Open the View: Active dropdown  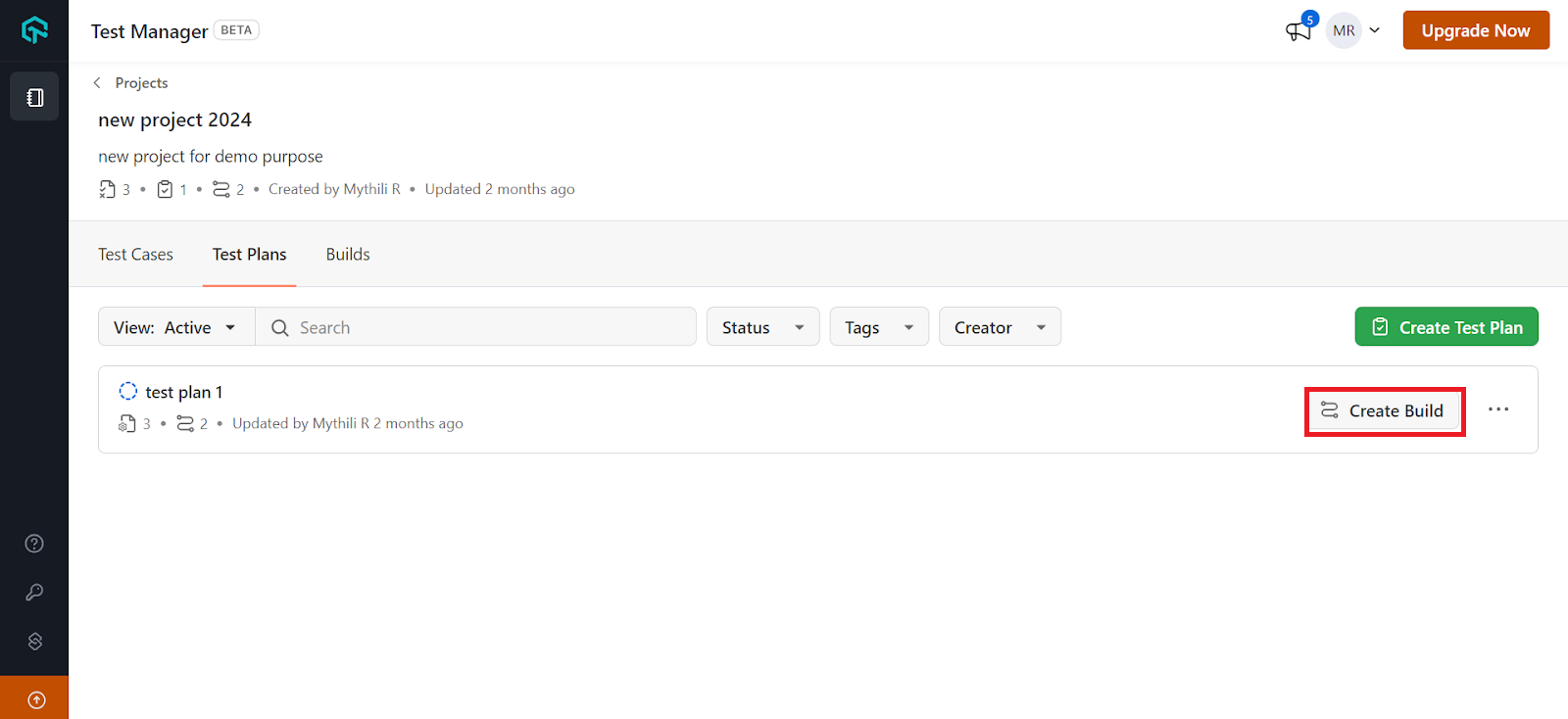(176, 327)
